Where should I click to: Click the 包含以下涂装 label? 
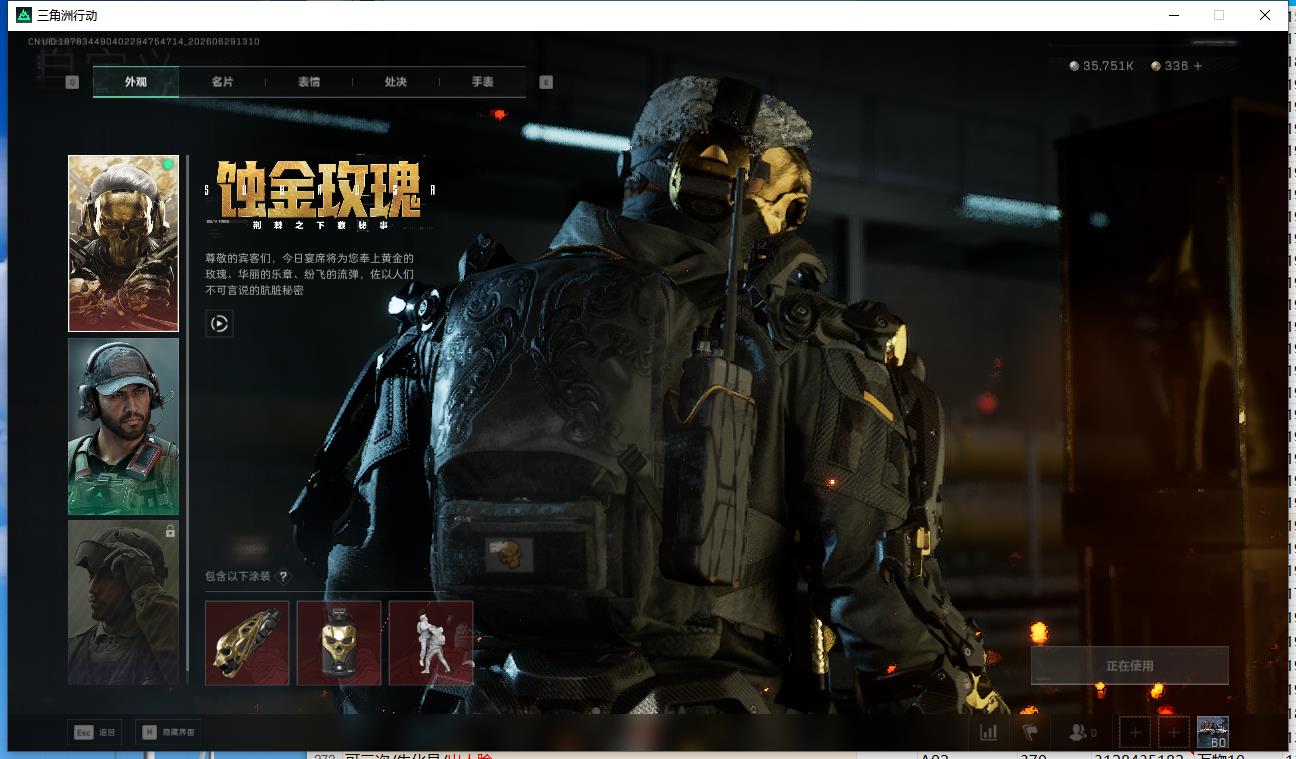coord(238,576)
